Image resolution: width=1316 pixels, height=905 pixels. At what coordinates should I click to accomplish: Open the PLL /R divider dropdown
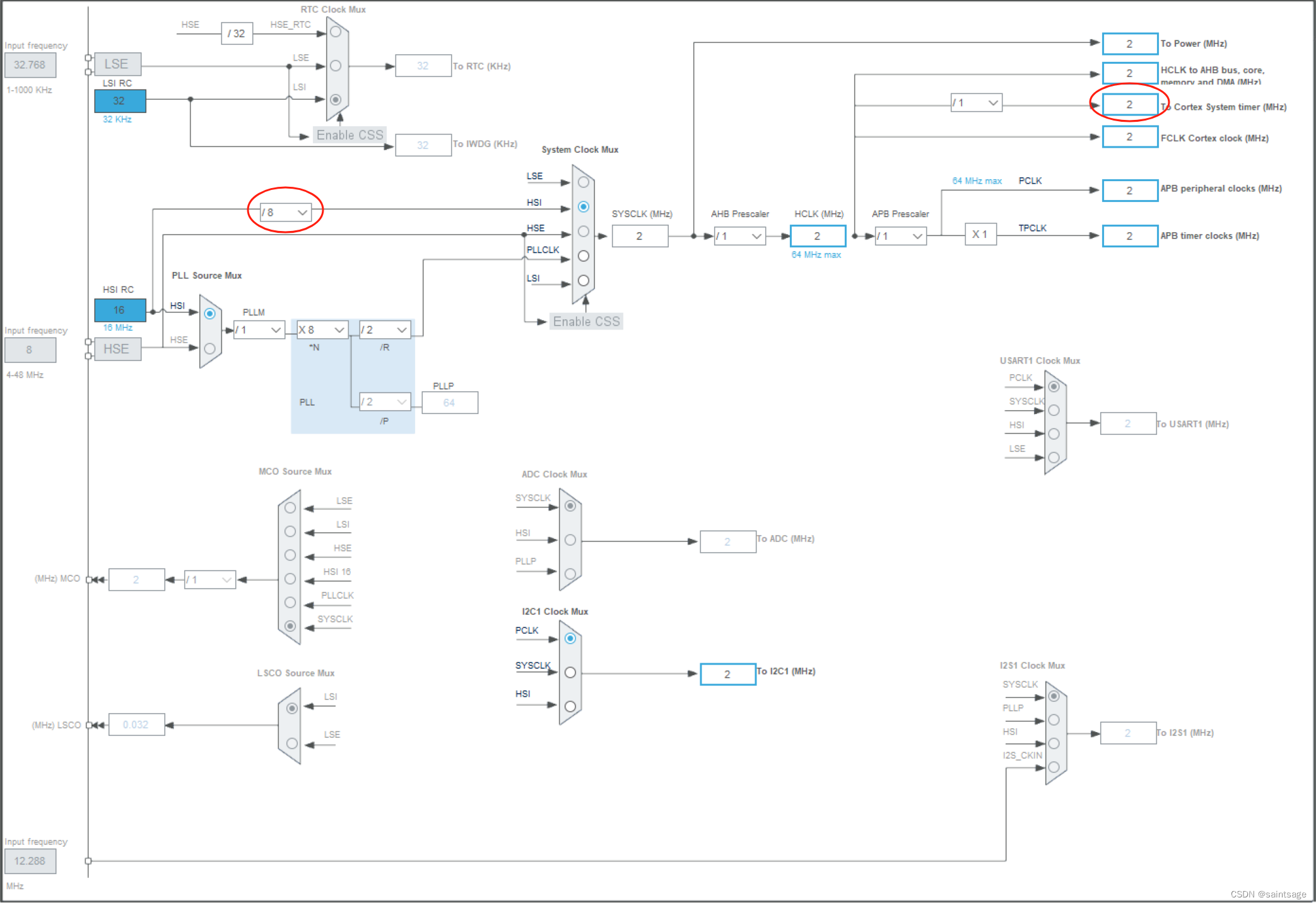[384, 329]
